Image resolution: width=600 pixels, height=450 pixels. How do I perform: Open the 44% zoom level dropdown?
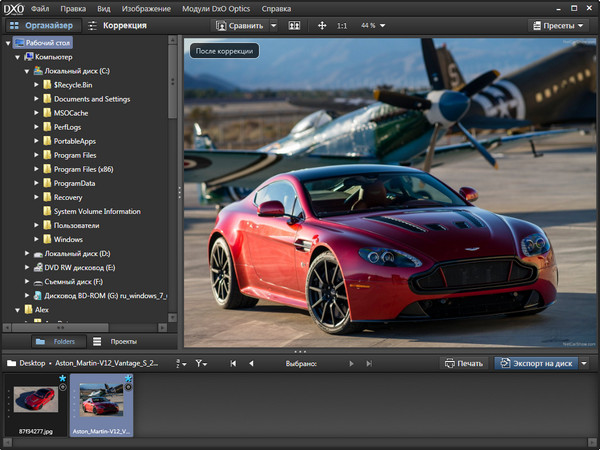coord(370,25)
